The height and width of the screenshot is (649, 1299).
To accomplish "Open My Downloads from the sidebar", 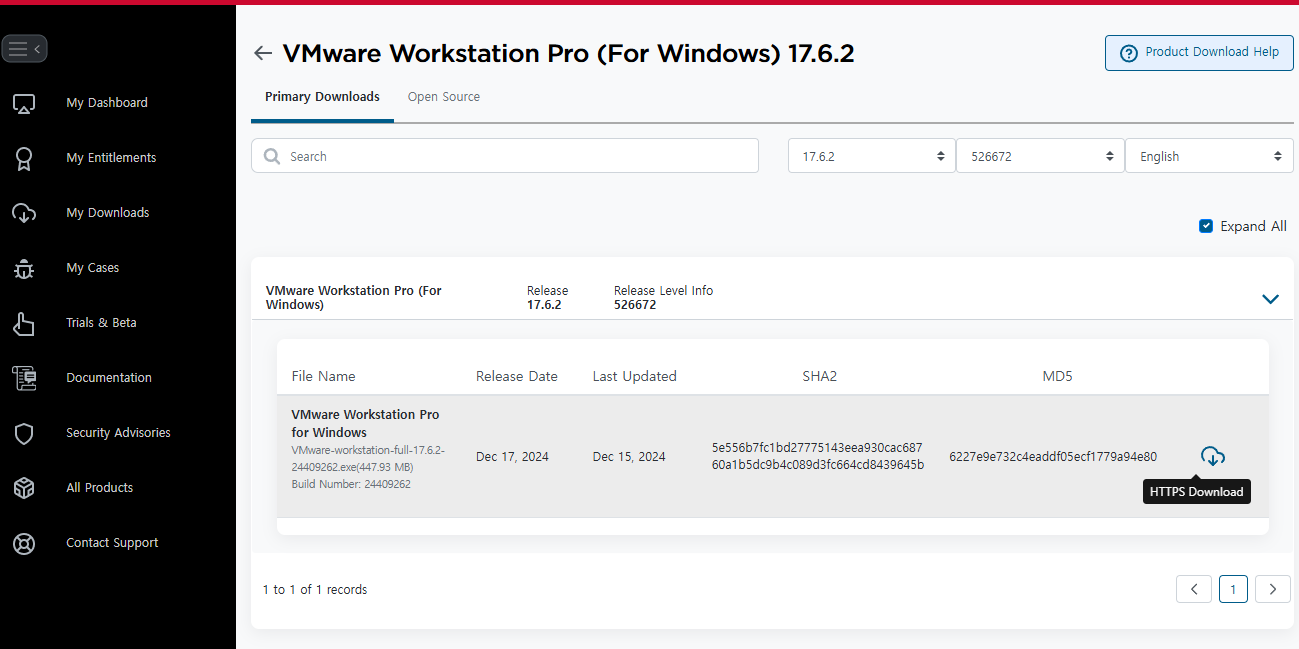I will [x=108, y=213].
